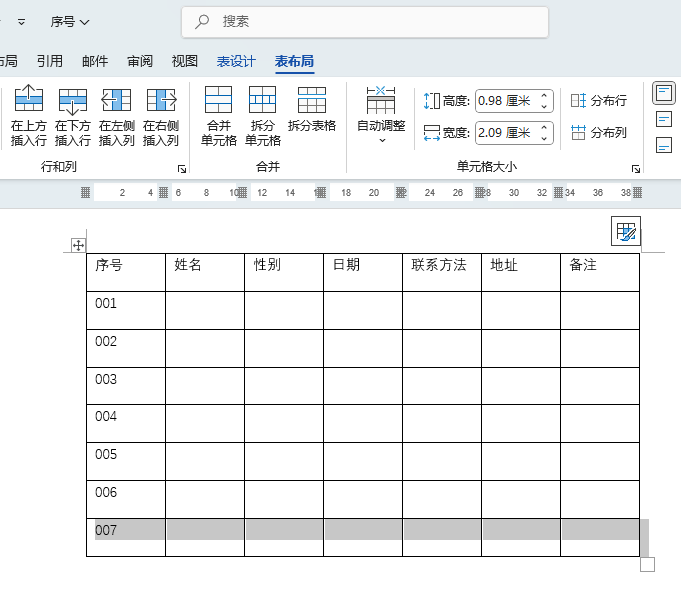The image size is (681, 608).
Task: Insert a column to the right
Action: pyautogui.click(x=161, y=115)
